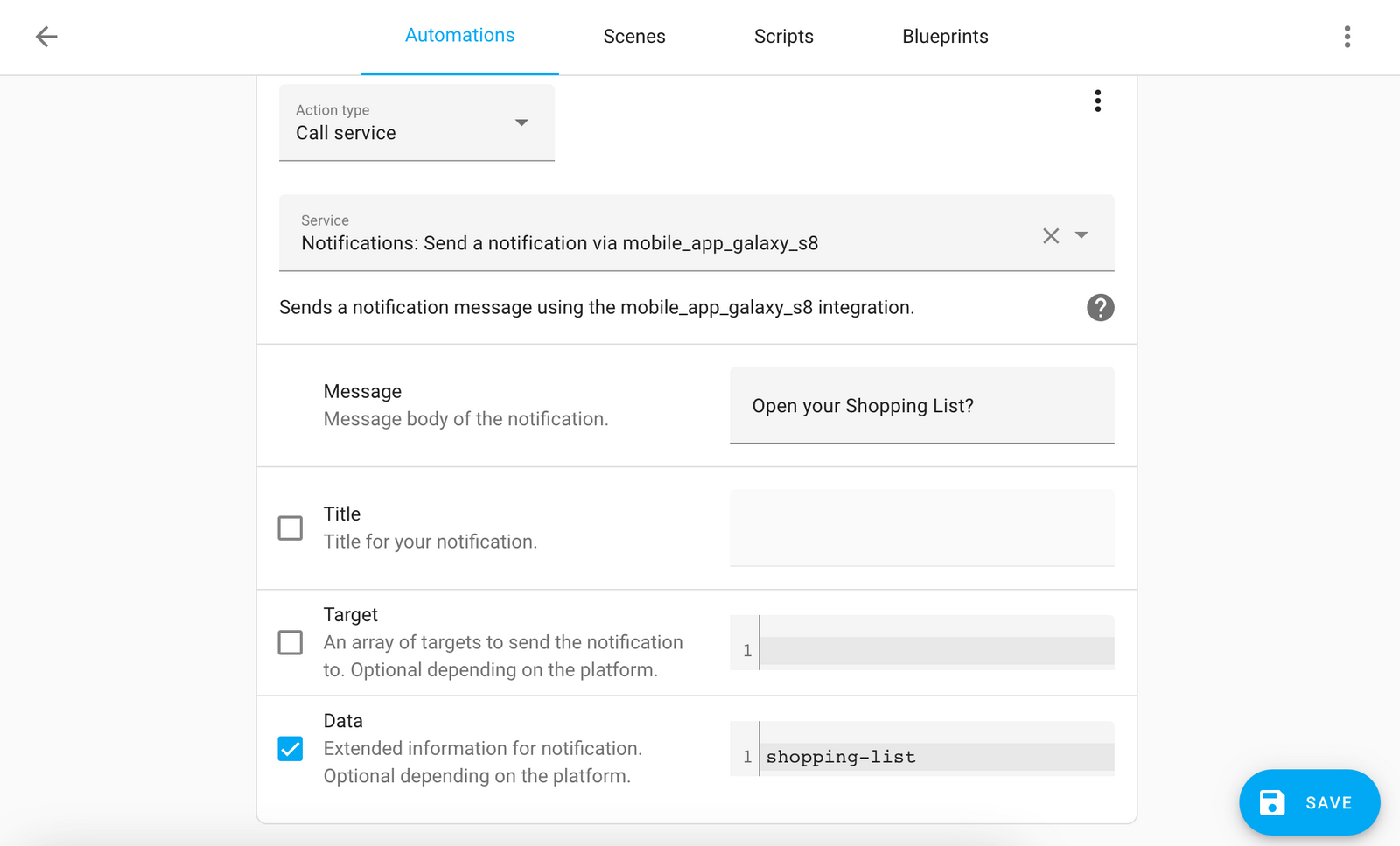Image resolution: width=1400 pixels, height=846 pixels.
Task: Open the action card's three-dot menu
Action: [x=1097, y=101]
